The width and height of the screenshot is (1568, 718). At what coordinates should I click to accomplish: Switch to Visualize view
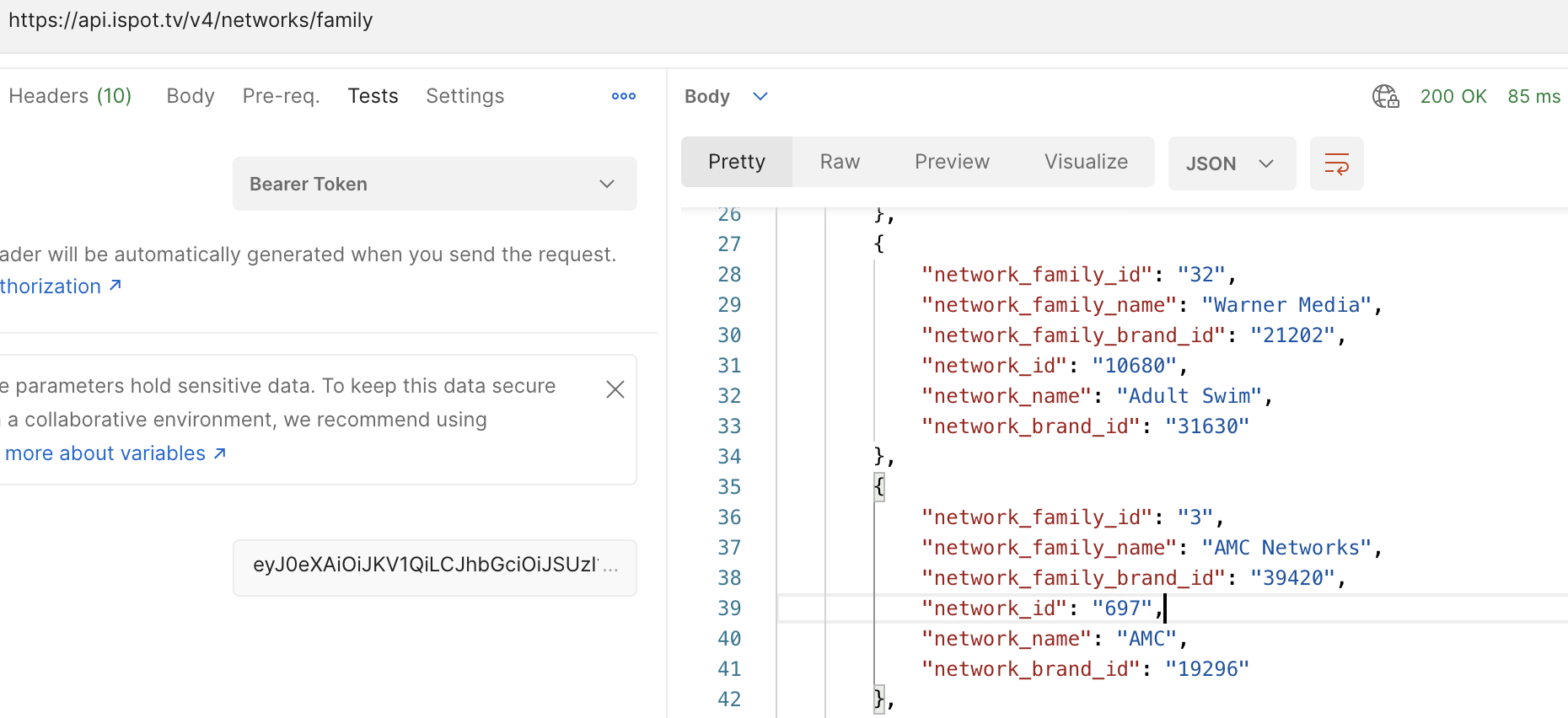1086,162
